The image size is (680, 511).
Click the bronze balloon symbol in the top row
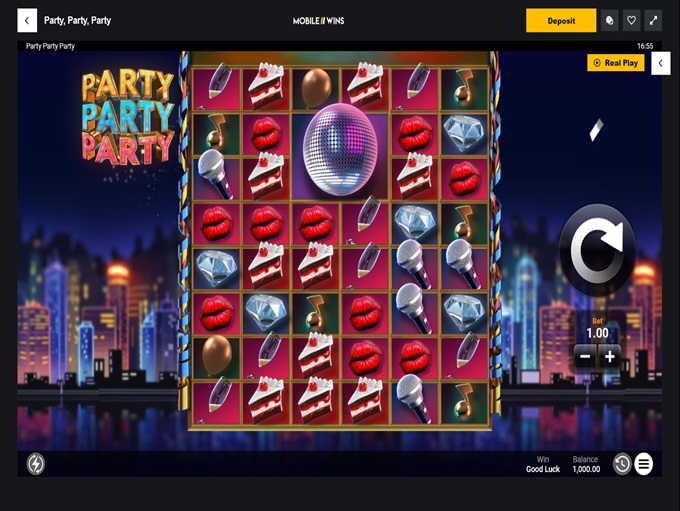(x=316, y=87)
